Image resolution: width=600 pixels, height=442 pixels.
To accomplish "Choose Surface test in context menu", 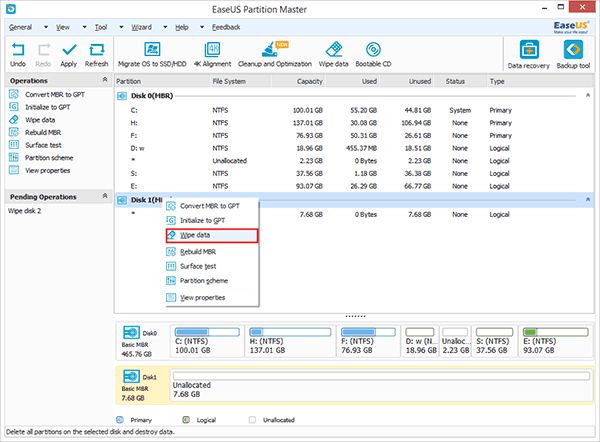I will coord(212,266).
